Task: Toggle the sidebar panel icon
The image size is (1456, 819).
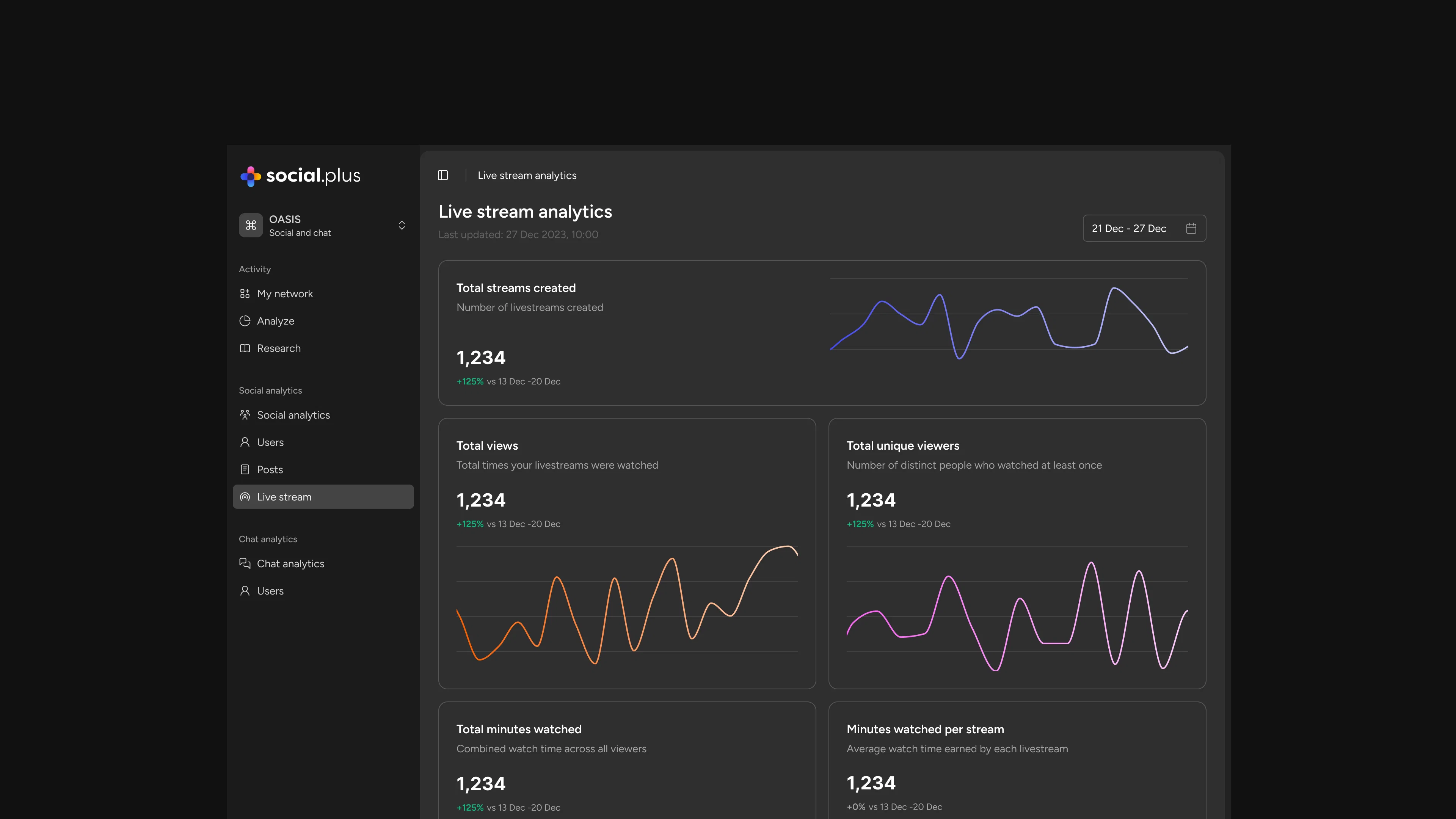Action: pos(442,175)
